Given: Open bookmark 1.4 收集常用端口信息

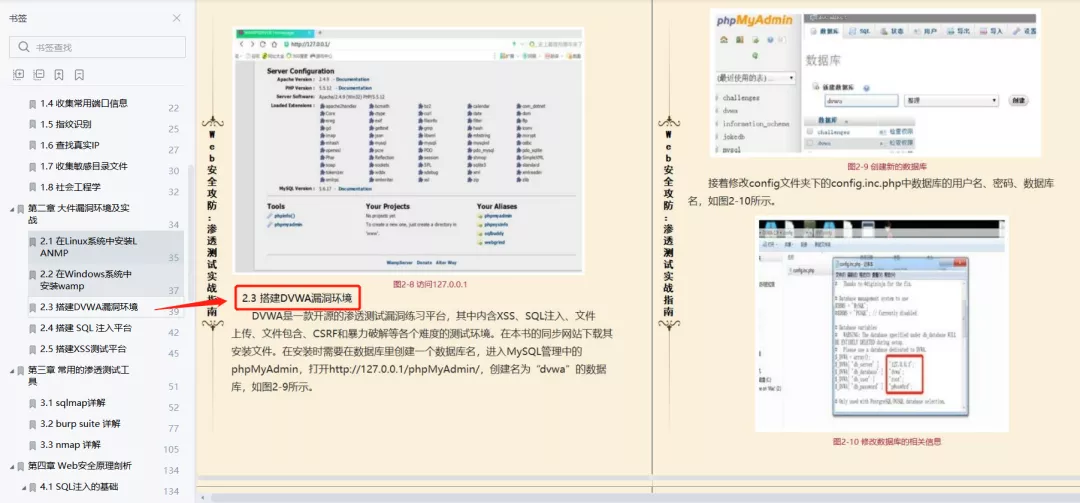Looking at the screenshot, I should 83,103.
